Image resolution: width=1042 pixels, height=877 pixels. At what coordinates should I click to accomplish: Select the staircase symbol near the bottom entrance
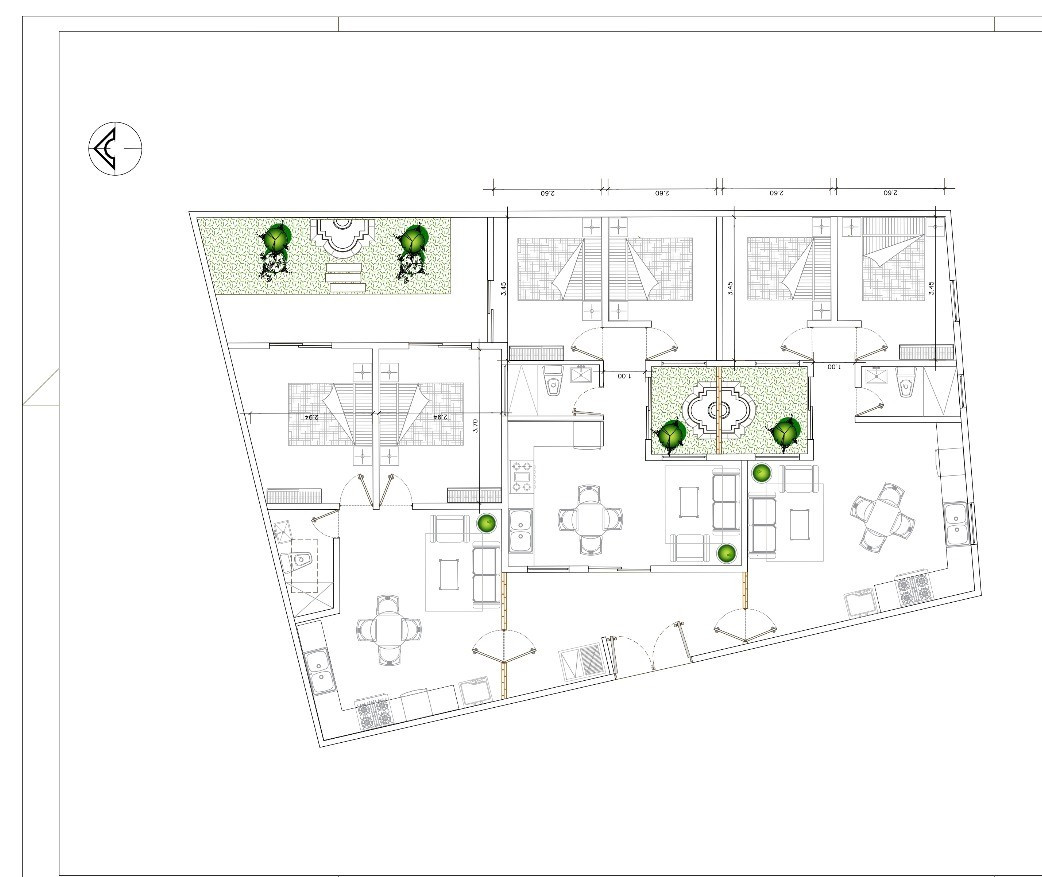[x=582, y=661]
